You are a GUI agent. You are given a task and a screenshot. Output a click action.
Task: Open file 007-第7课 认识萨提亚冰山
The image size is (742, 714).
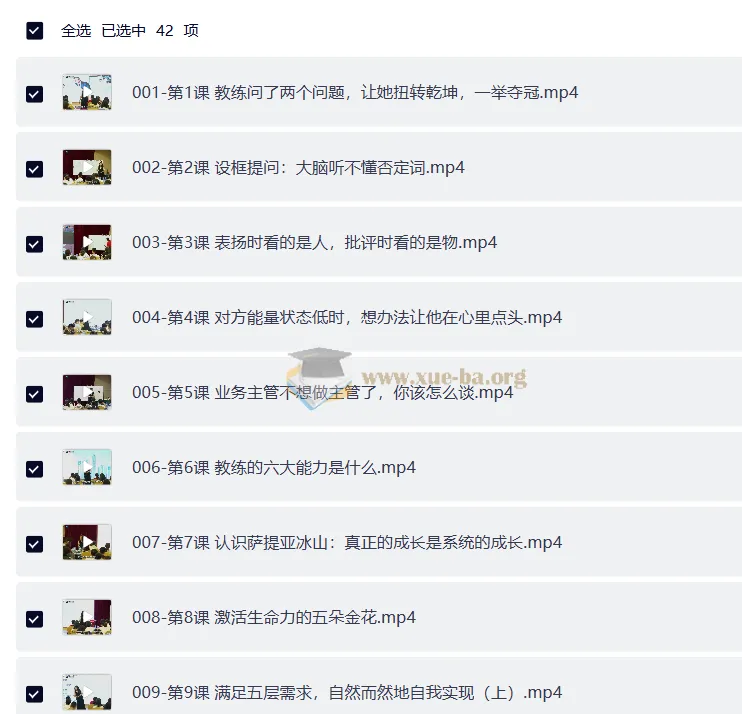[347, 542]
